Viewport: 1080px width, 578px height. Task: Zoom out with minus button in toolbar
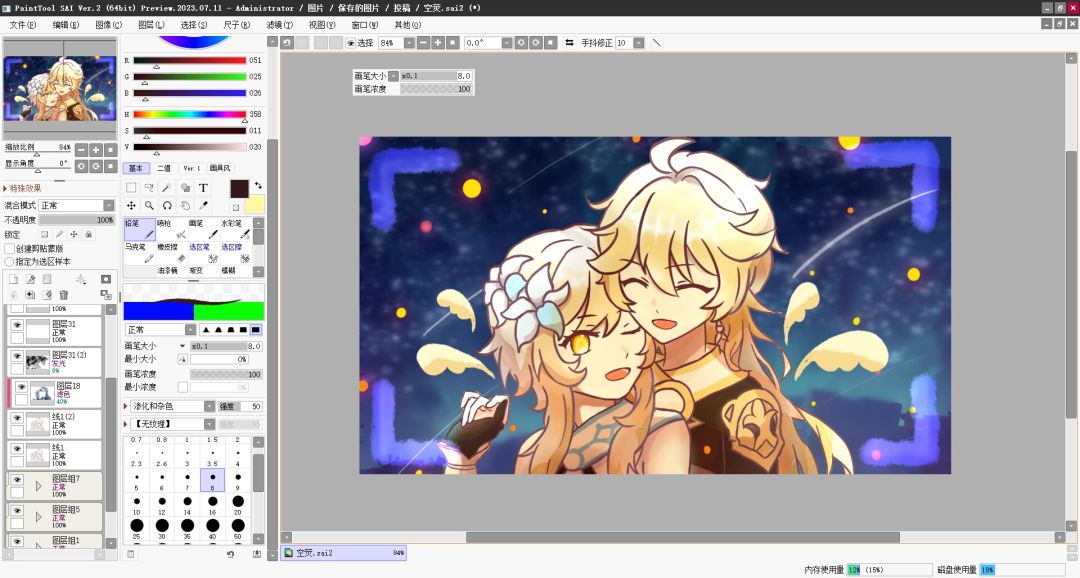[423, 43]
